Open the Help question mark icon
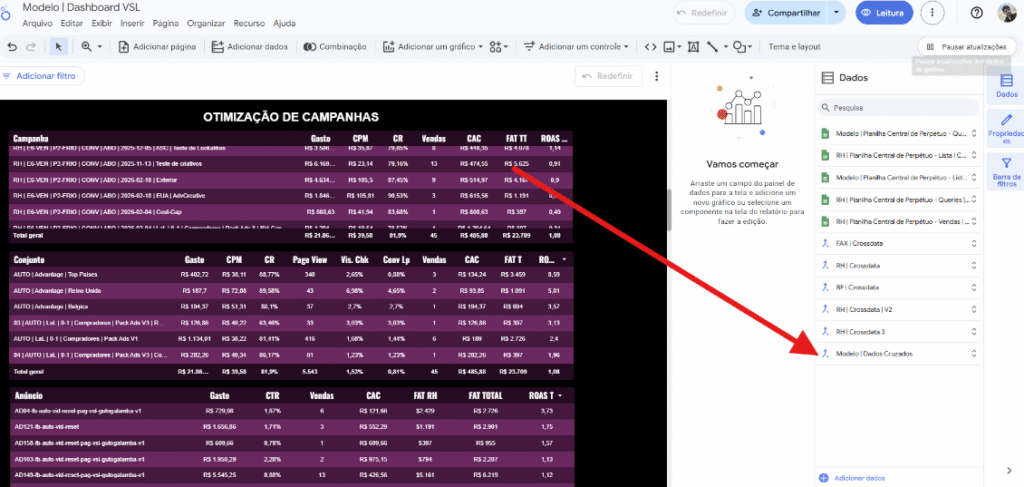Screen dimensions: 1024x487 click(977, 12)
